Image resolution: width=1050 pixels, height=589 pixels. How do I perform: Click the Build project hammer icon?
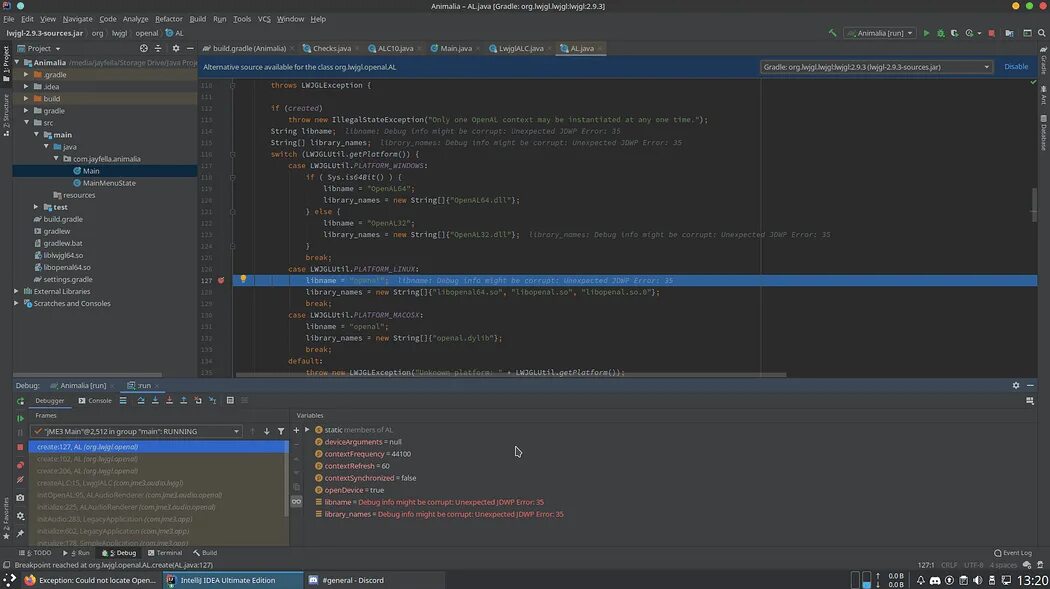(x=832, y=33)
